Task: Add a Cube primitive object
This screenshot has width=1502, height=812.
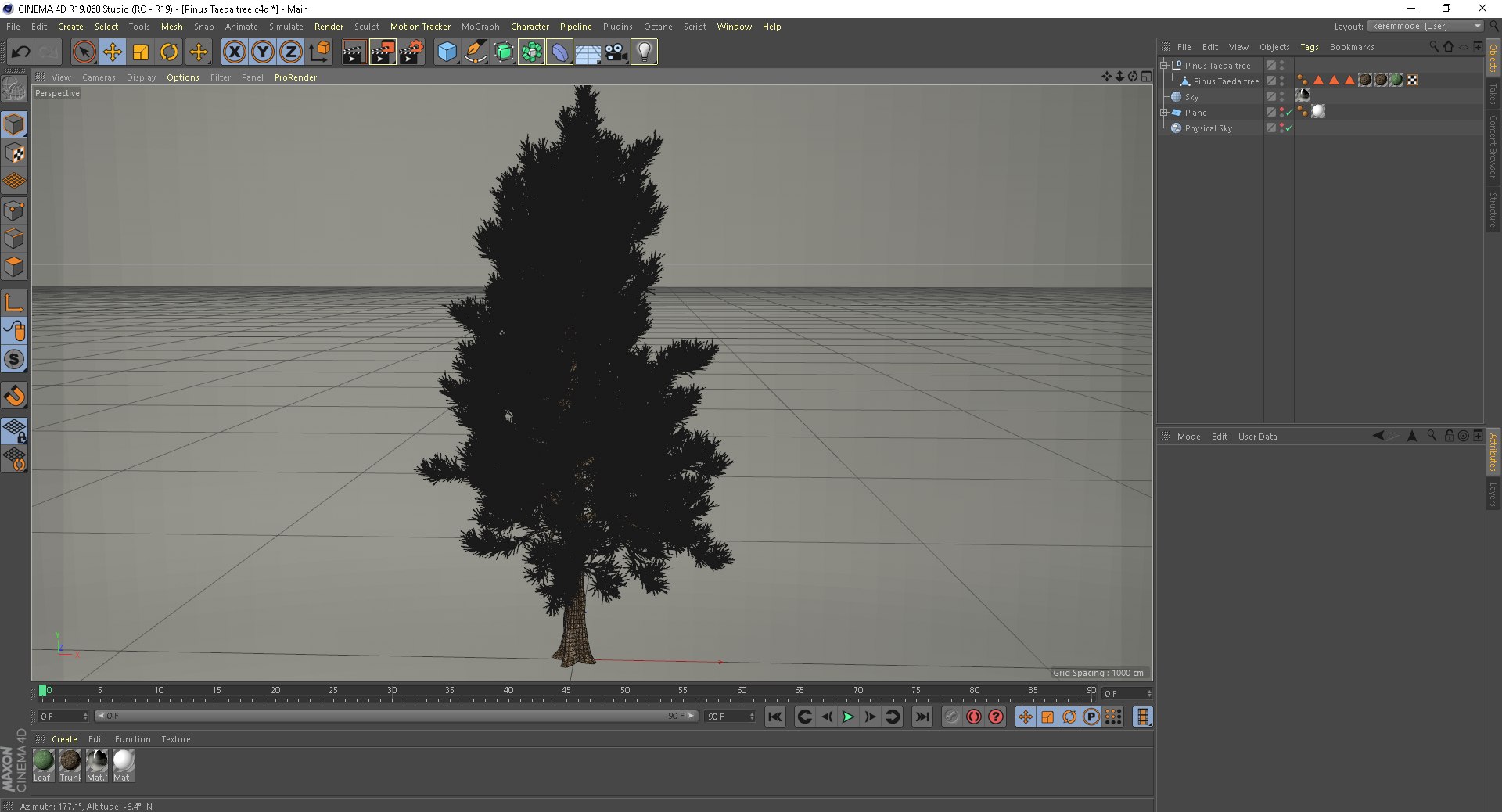Action: (447, 52)
